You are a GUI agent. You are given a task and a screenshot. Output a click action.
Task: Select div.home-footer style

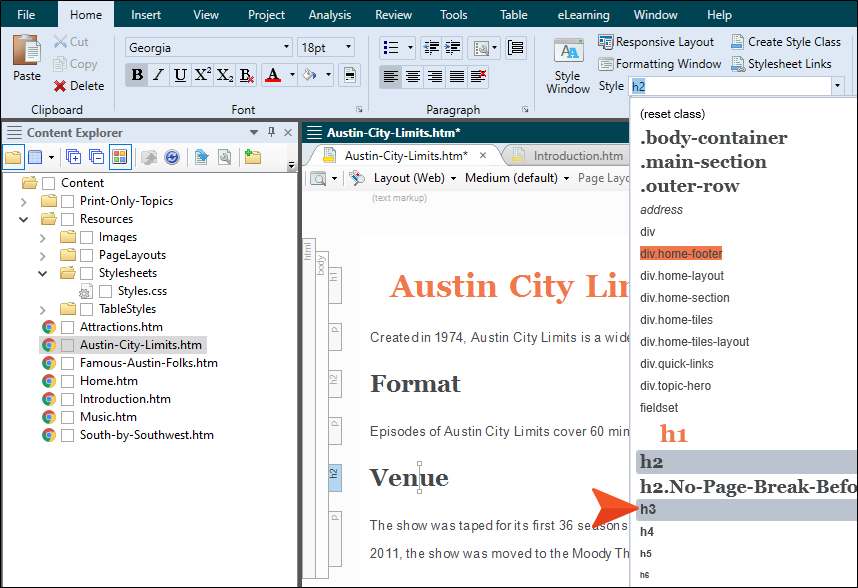[681, 254]
